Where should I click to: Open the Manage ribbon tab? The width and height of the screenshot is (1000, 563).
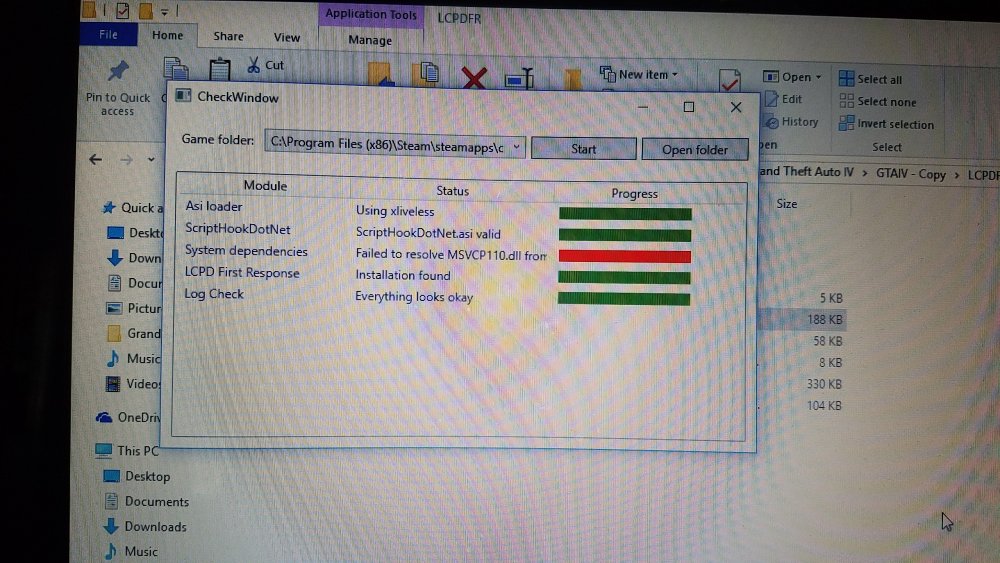click(370, 40)
